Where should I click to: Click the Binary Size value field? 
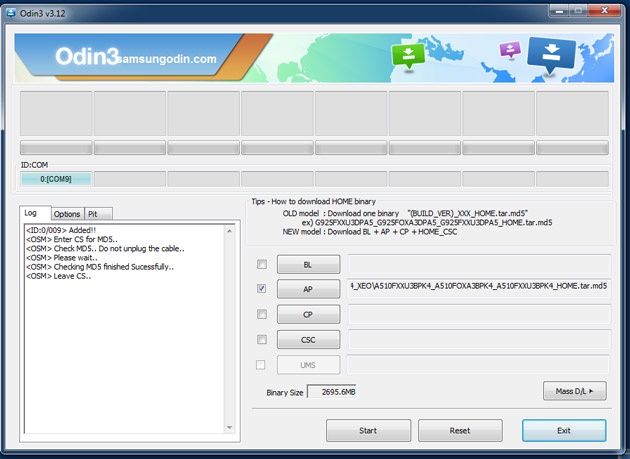tap(332, 392)
